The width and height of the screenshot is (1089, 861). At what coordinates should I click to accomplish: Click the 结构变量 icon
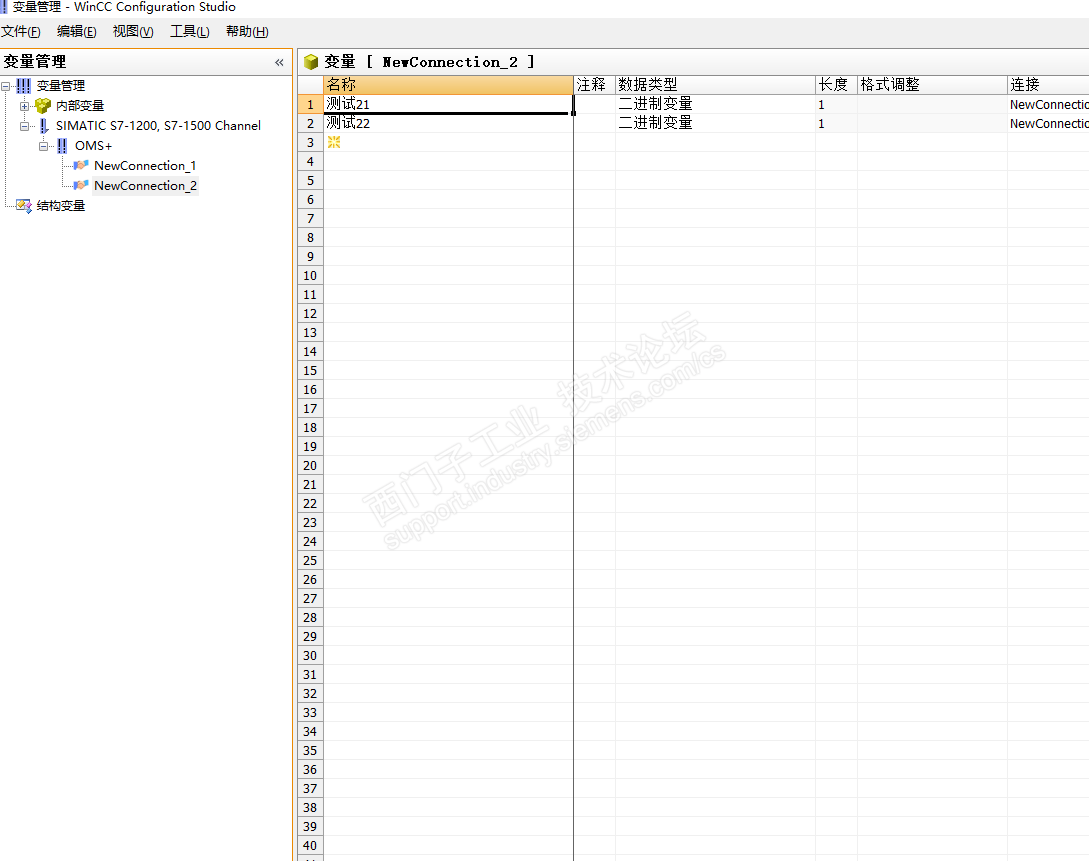point(24,206)
